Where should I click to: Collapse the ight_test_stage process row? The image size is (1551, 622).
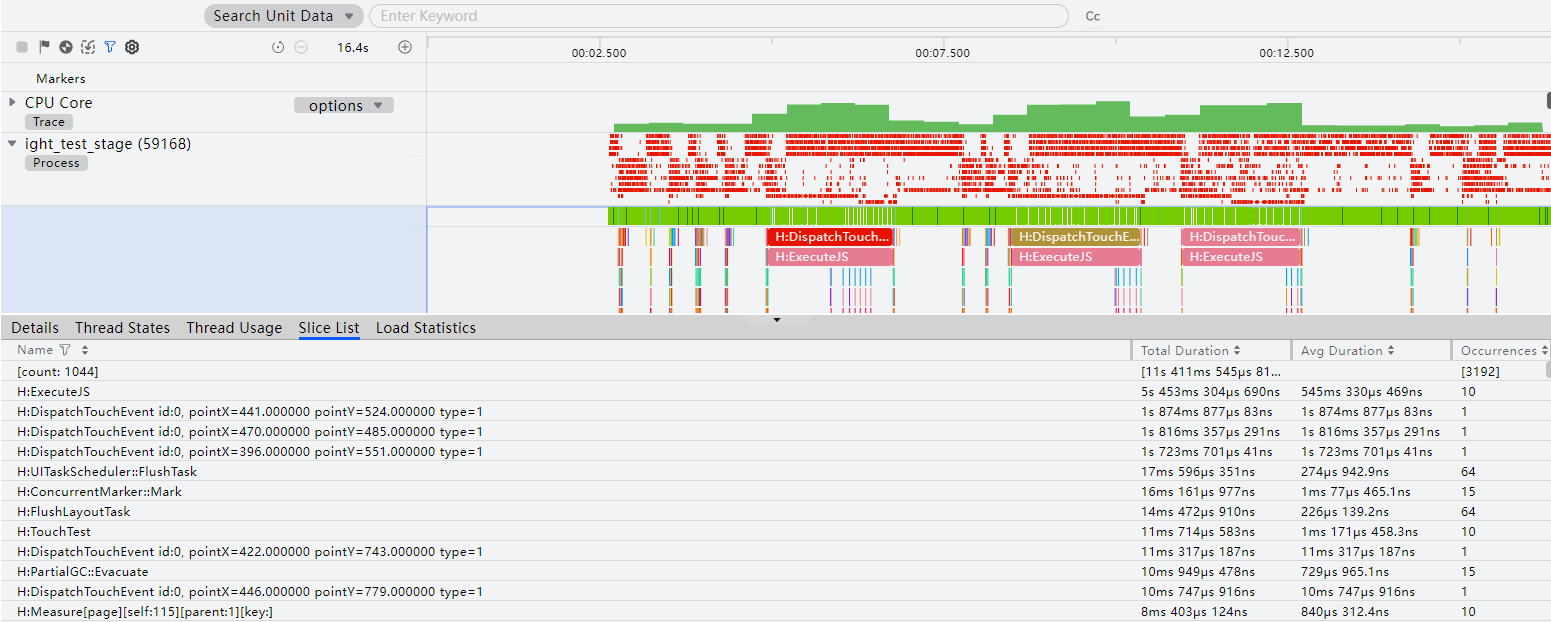[12, 144]
